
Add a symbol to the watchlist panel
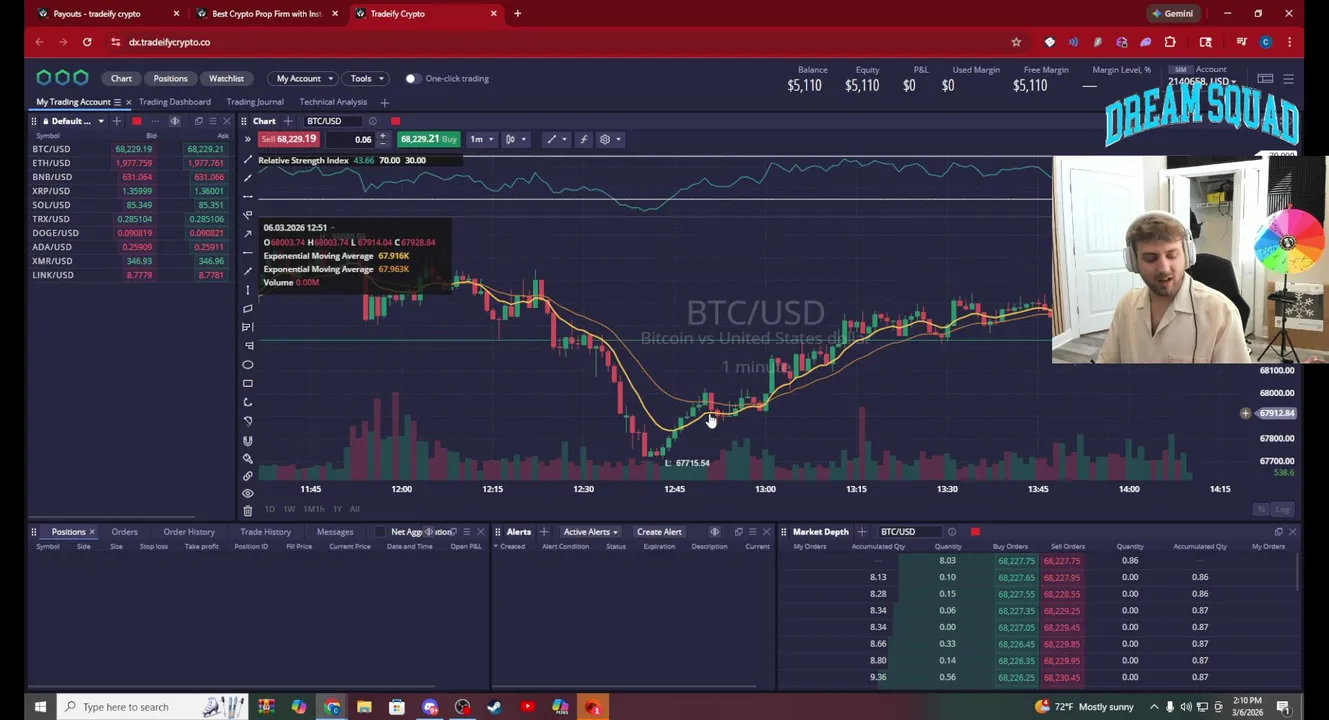[117, 121]
